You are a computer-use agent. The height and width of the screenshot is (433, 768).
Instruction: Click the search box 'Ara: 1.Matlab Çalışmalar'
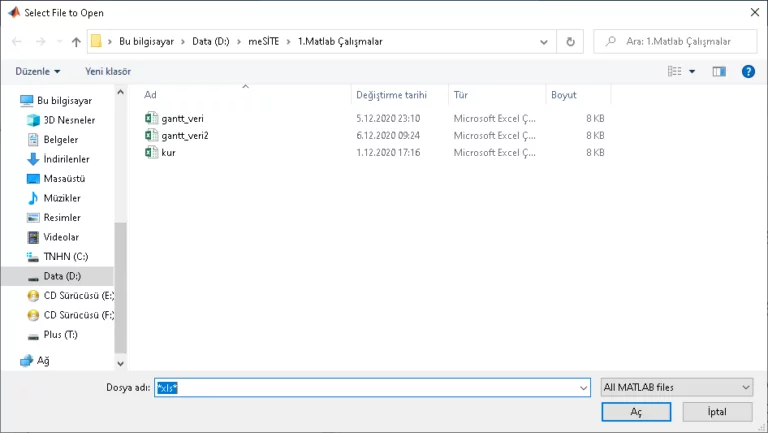pyautogui.click(x=675, y=42)
